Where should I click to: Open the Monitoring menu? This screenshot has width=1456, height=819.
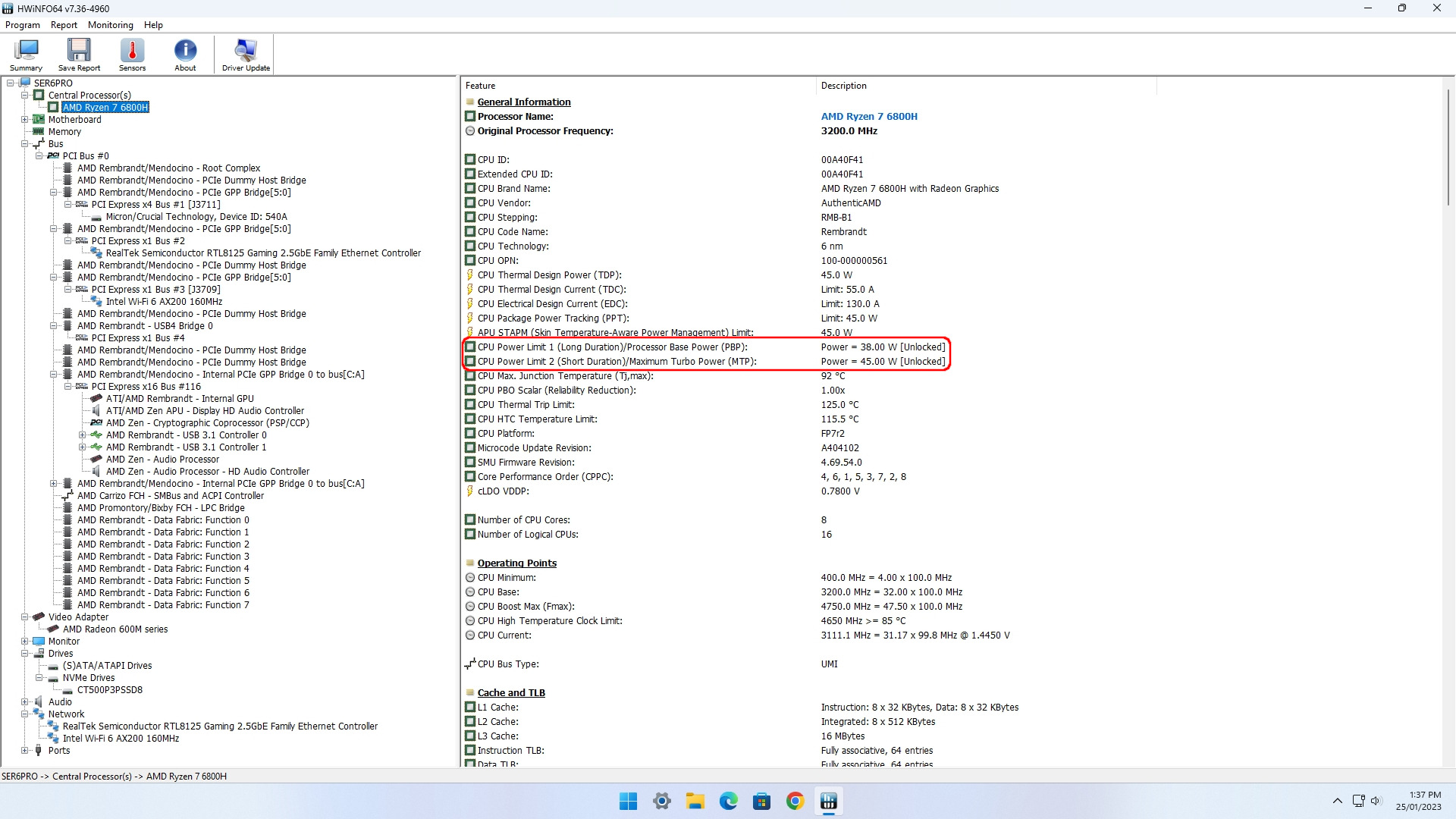pos(111,25)
